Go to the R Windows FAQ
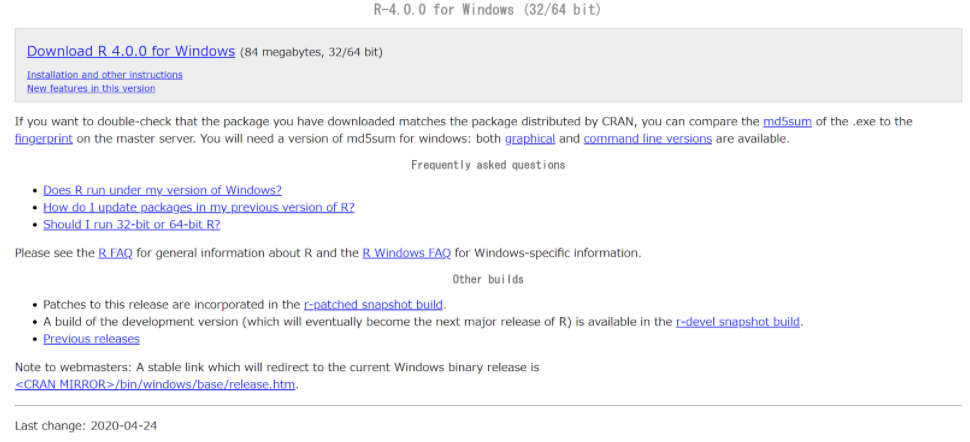The image size is (970, 442). pos(406,253)
